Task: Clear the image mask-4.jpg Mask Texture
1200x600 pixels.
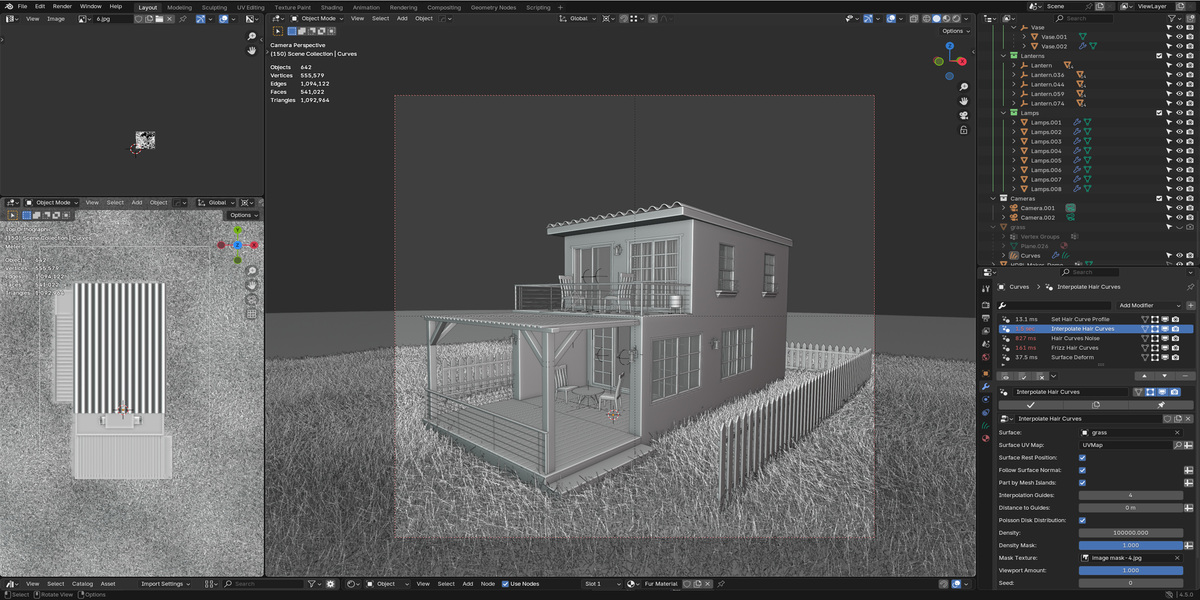Action: (1178, 557)
